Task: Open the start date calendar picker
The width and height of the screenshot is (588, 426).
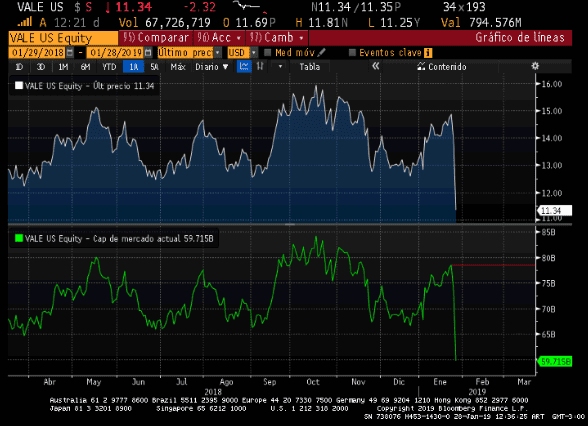Action: pyautogui.click(x=70, y=52)
